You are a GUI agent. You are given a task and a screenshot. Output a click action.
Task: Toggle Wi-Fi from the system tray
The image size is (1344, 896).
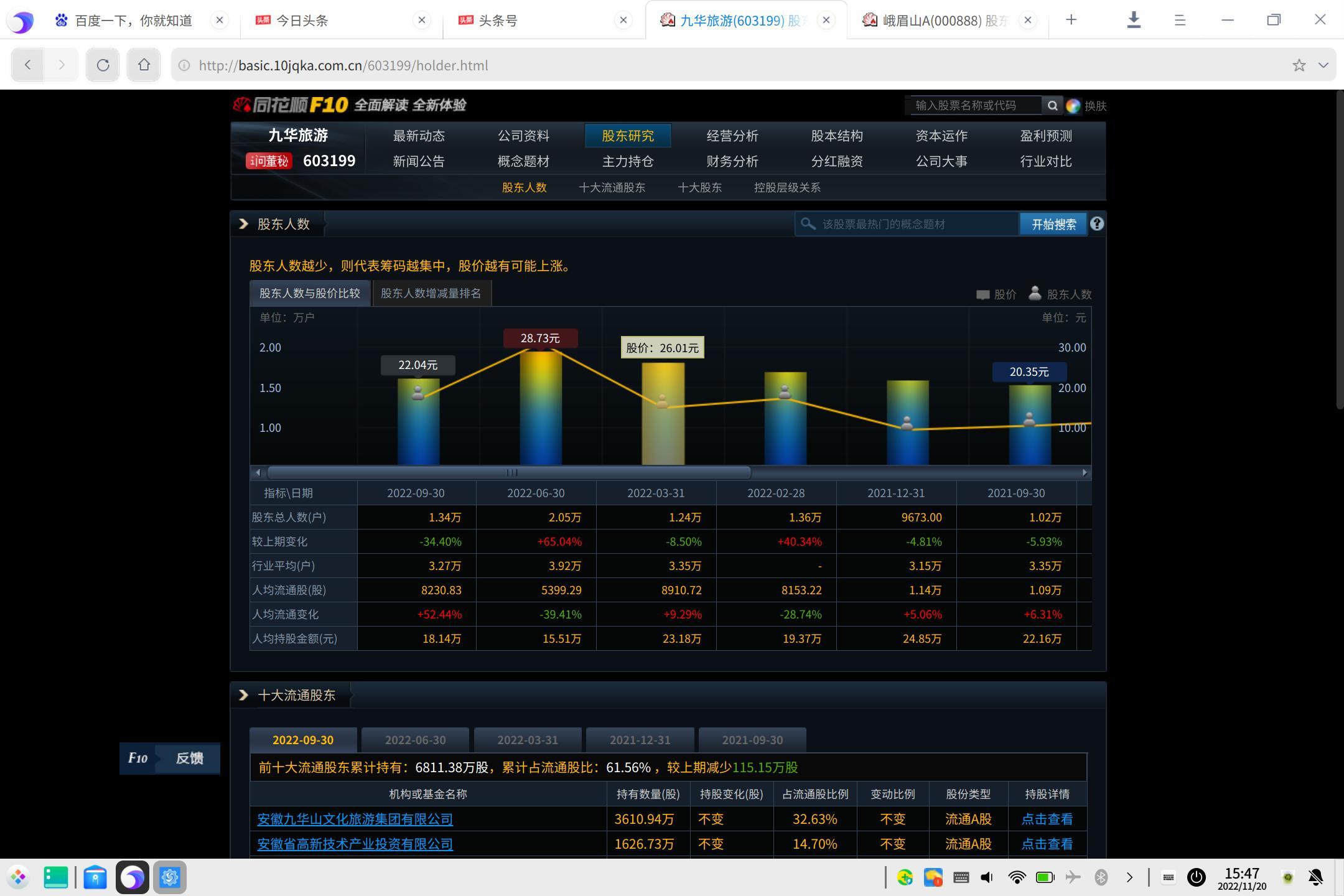(1017, 877)
